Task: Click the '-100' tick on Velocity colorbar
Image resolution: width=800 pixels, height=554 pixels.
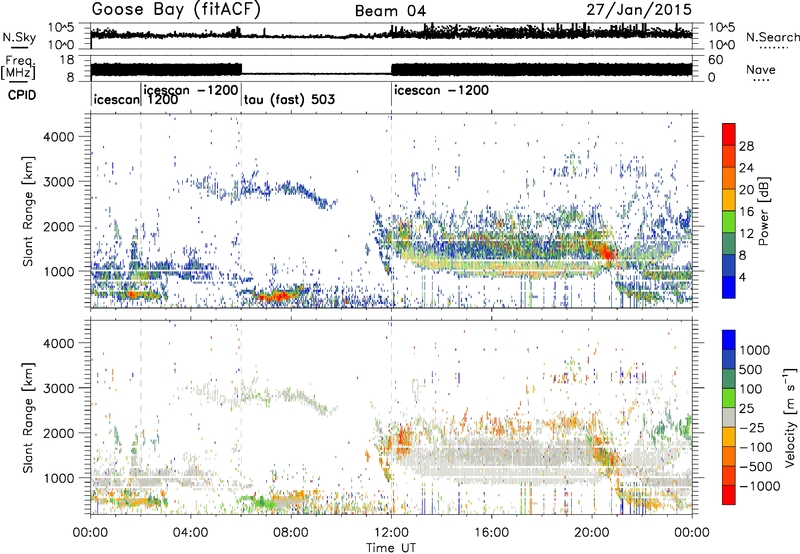Action: pyautogui.click(x=756, y=447)
